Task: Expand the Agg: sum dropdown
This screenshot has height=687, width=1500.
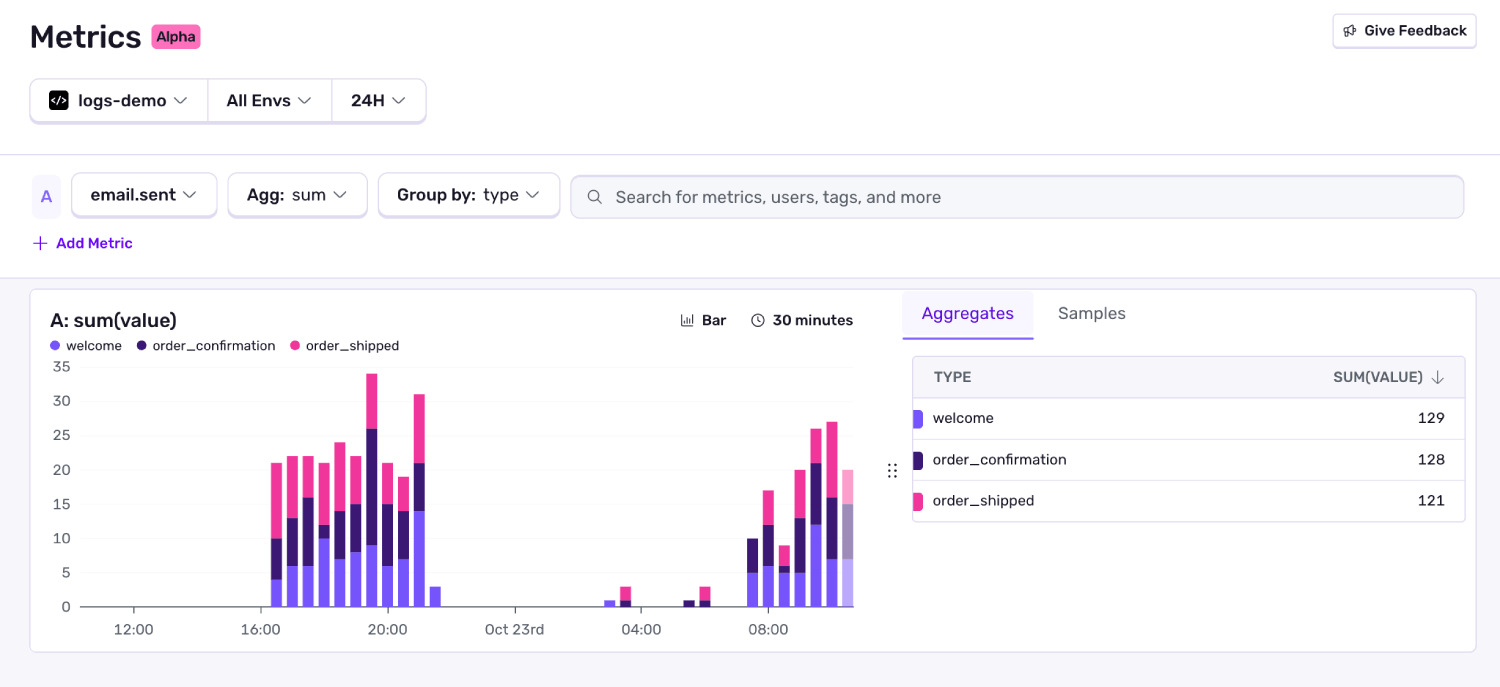Action: coord(297,194)
